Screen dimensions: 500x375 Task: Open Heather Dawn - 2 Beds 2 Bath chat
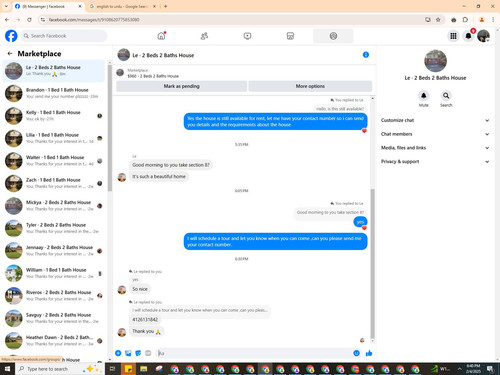(54, 341)
